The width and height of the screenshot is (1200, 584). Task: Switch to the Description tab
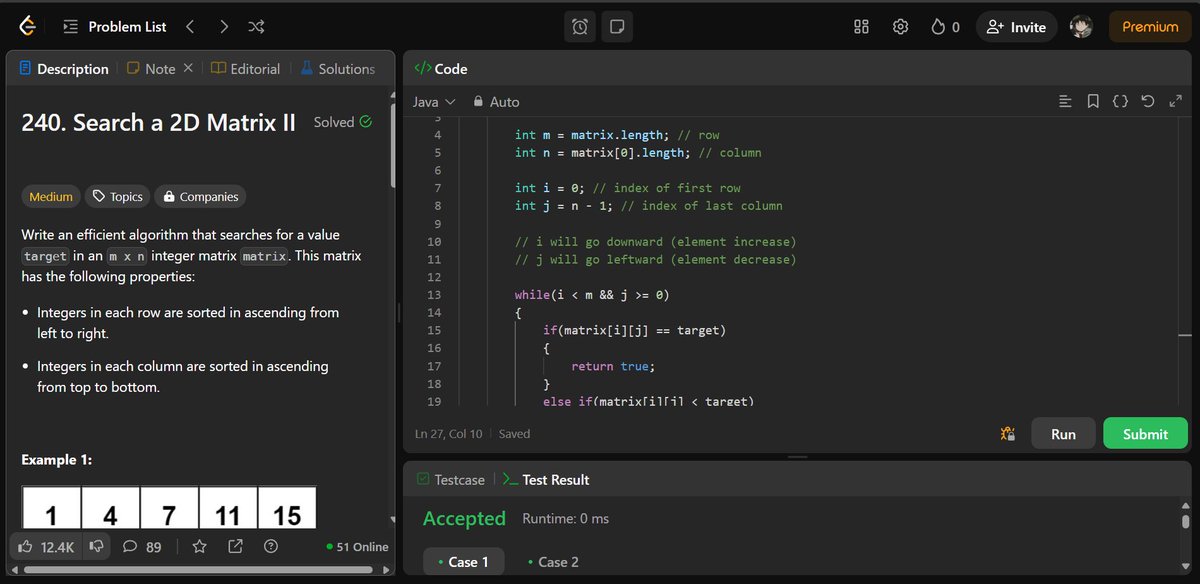coord(64,69)
